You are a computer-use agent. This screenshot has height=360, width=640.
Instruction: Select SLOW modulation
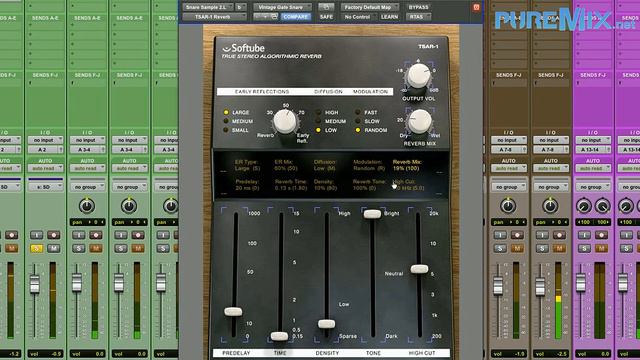point(367,121)
